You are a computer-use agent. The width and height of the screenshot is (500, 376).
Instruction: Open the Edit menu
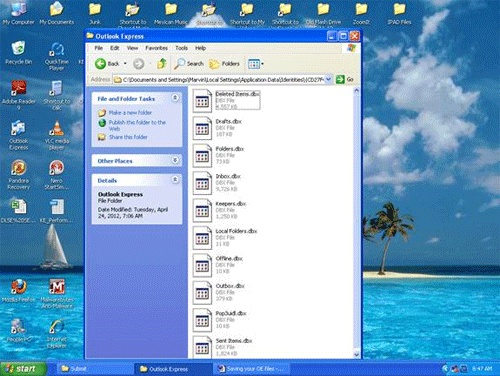(115, 48)
